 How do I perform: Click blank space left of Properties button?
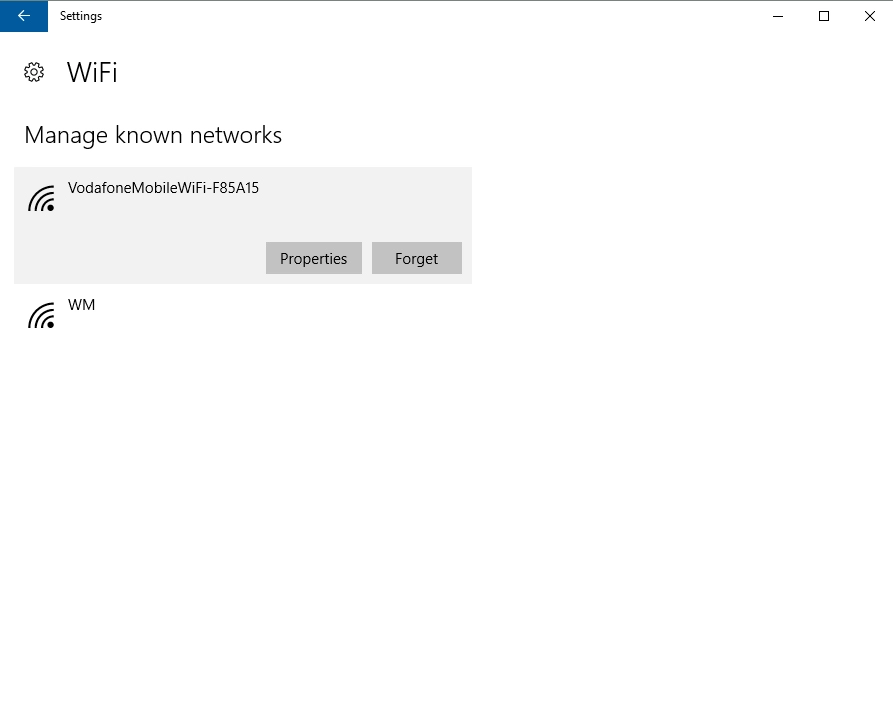coord(150,258)
